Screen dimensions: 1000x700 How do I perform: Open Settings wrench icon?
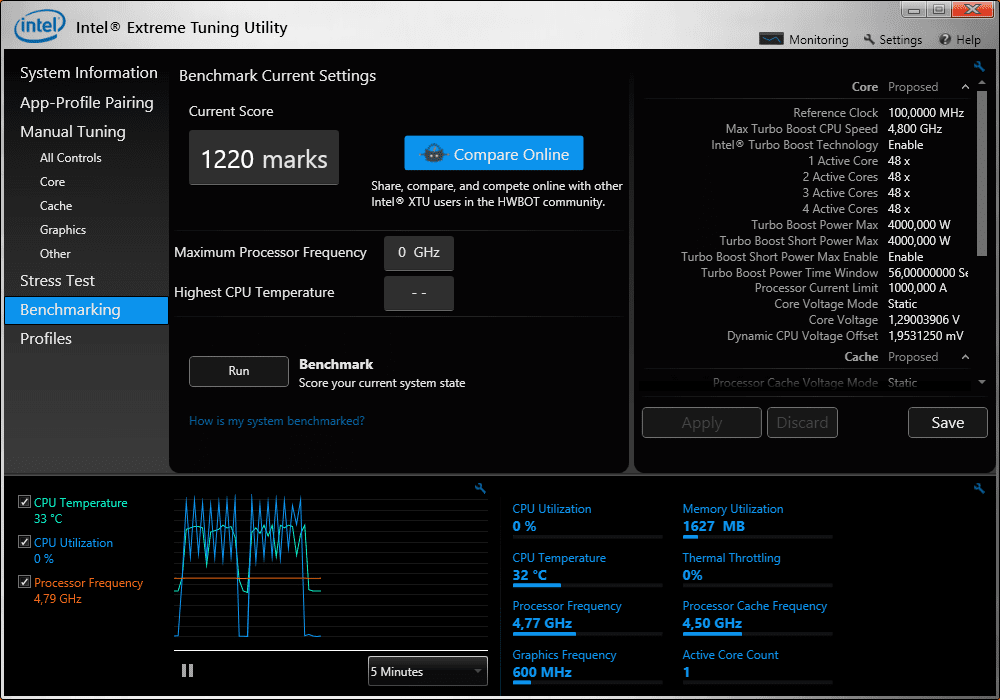pos(869,40)
